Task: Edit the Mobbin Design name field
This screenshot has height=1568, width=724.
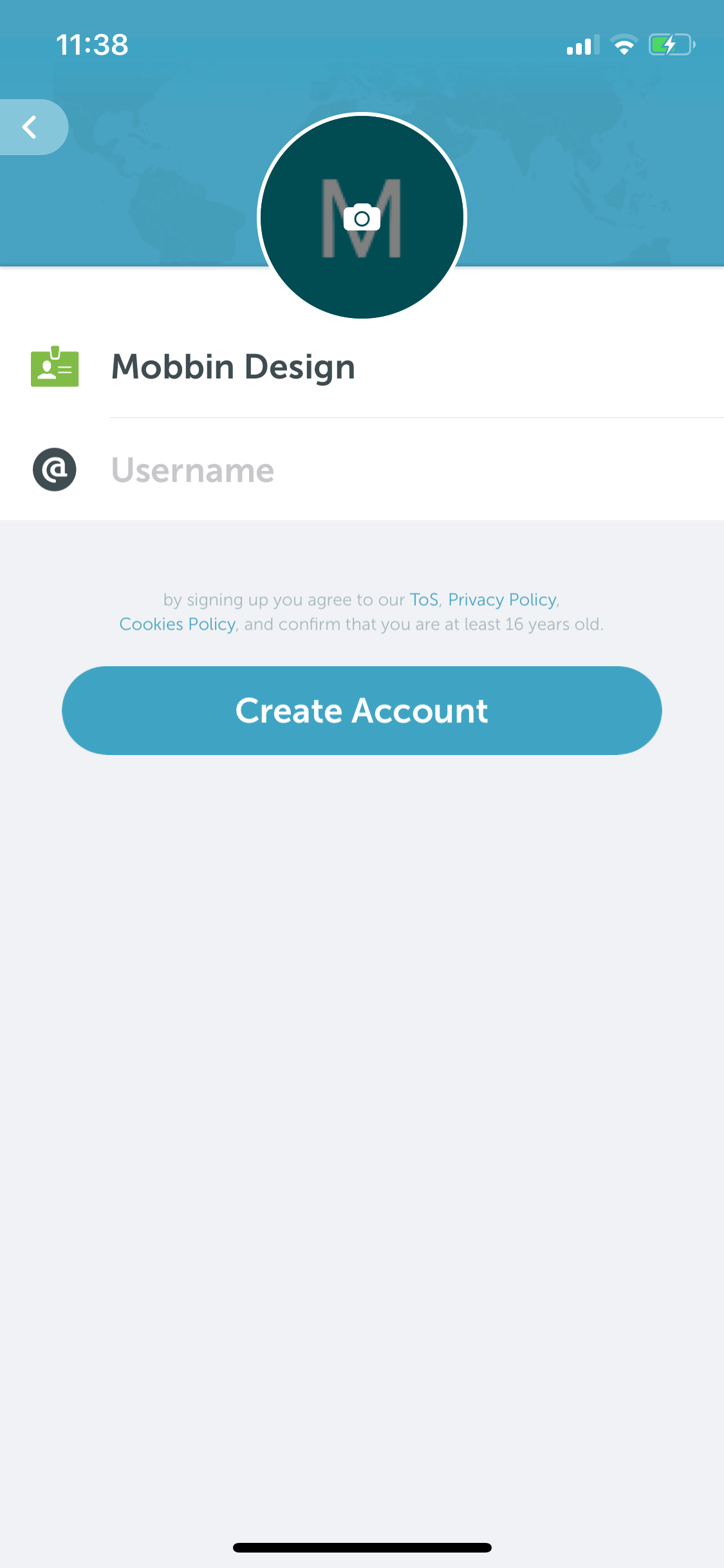Action: point(417,367)
